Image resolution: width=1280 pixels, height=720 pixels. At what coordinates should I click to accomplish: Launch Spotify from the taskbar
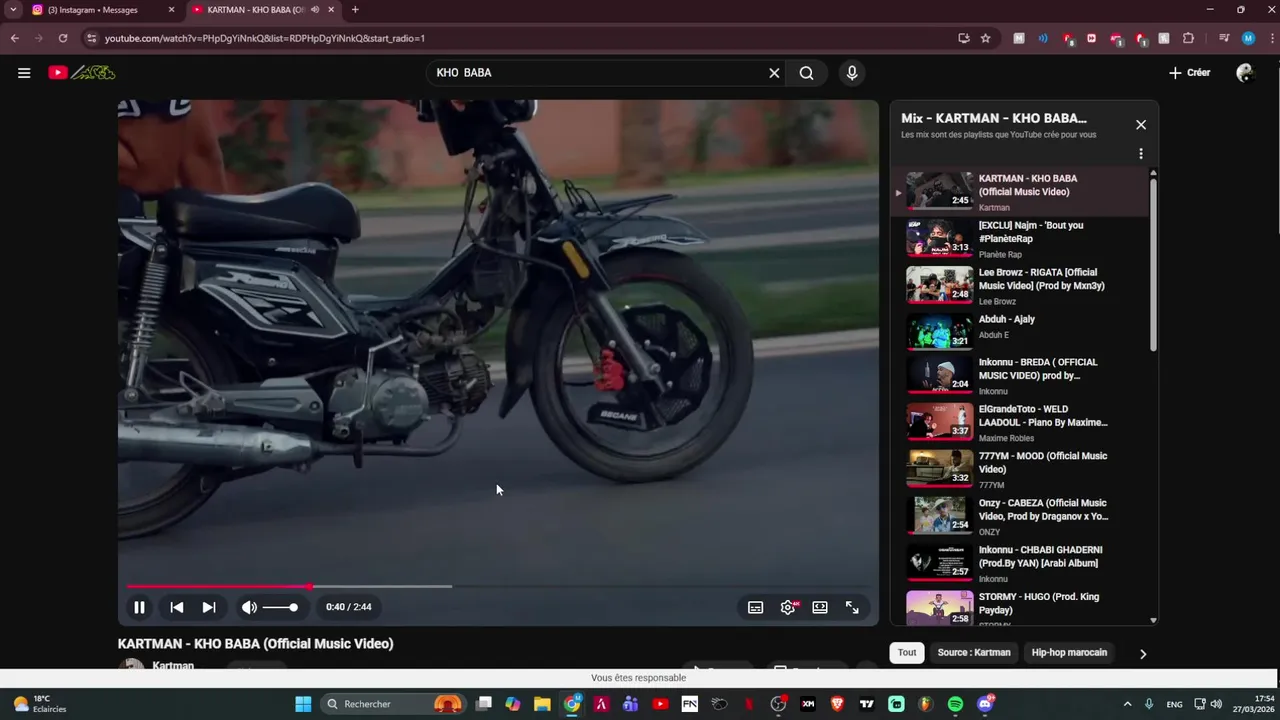point(955,704)
